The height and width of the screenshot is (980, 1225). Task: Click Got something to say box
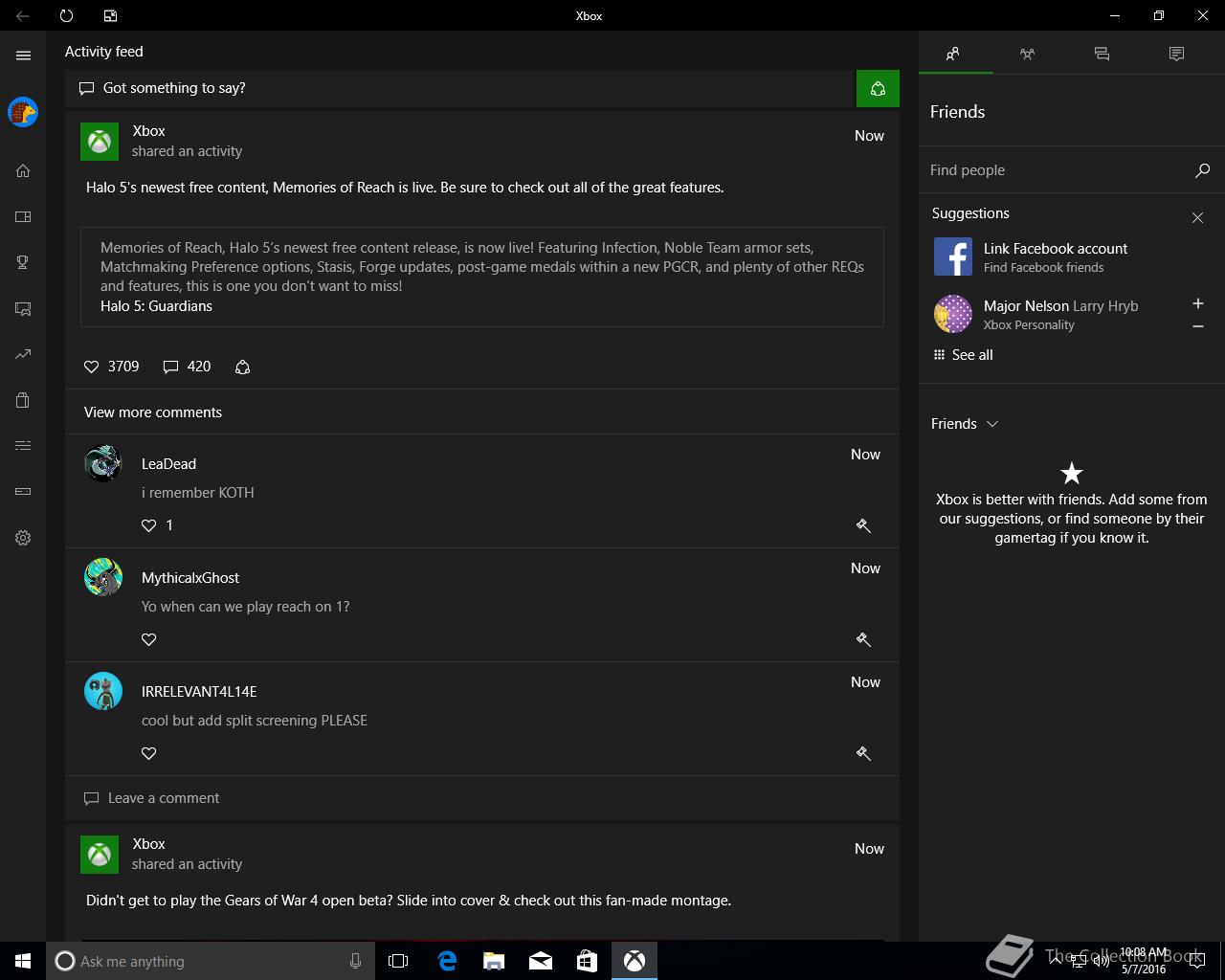coord(459,88)
